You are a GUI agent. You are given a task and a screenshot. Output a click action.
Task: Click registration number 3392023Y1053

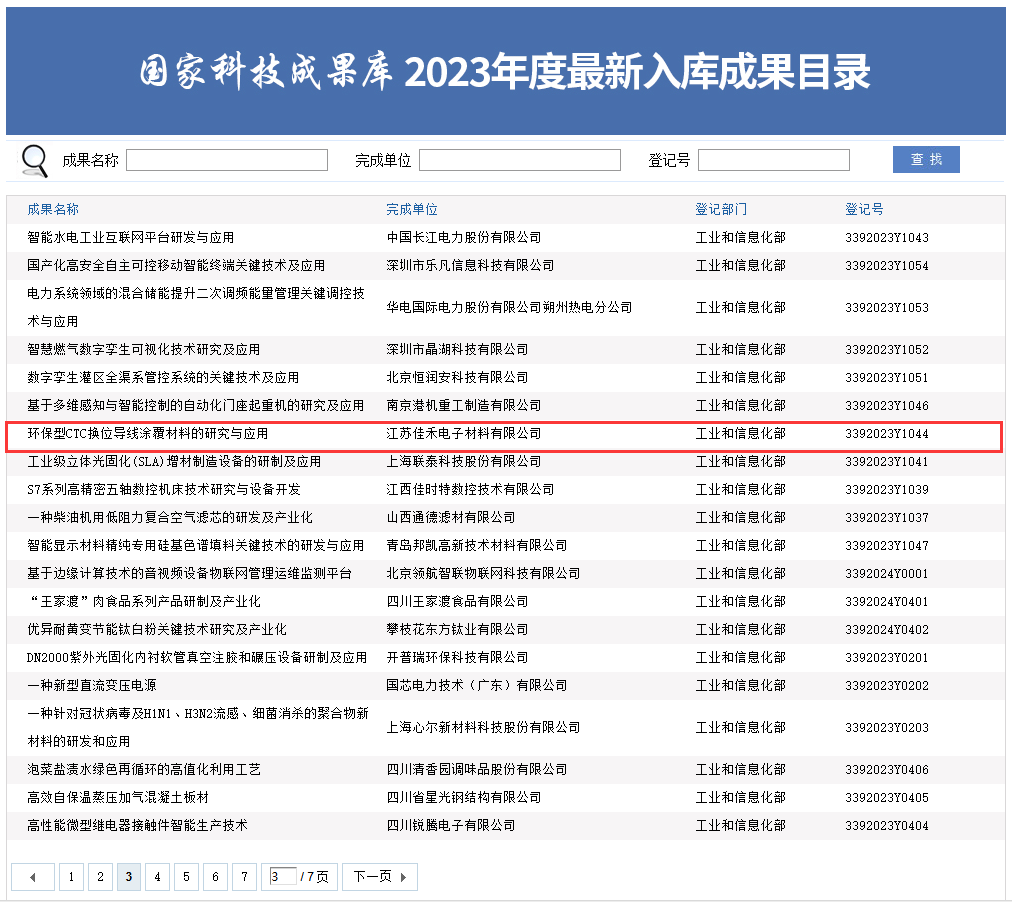(887, 307)
